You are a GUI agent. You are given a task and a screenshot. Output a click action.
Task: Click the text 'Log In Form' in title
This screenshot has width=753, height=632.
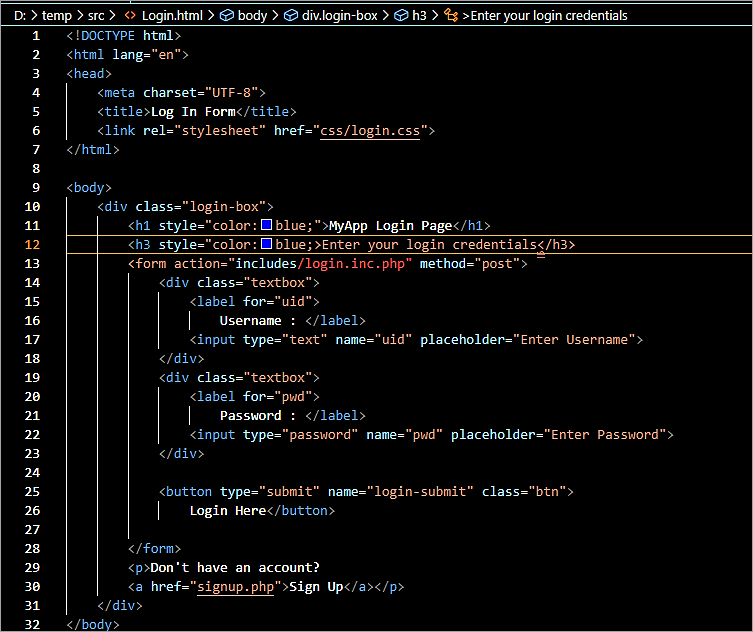pos(193,112)
